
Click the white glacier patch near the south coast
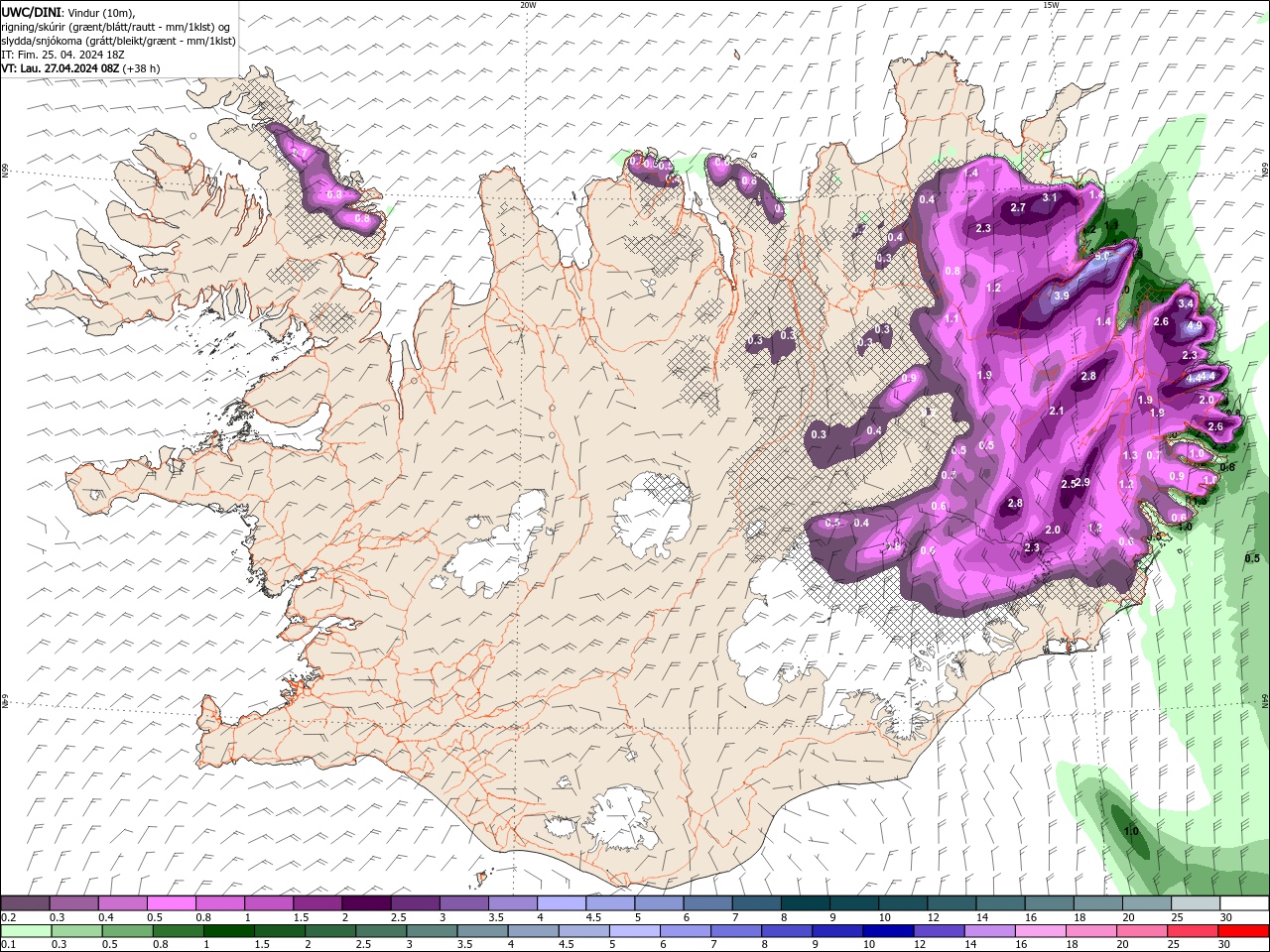tap(620, 819)
